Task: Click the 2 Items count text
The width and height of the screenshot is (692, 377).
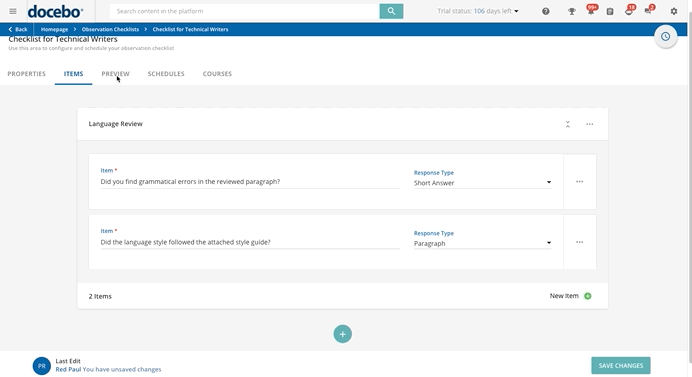Action: click(x=100, y=296)
